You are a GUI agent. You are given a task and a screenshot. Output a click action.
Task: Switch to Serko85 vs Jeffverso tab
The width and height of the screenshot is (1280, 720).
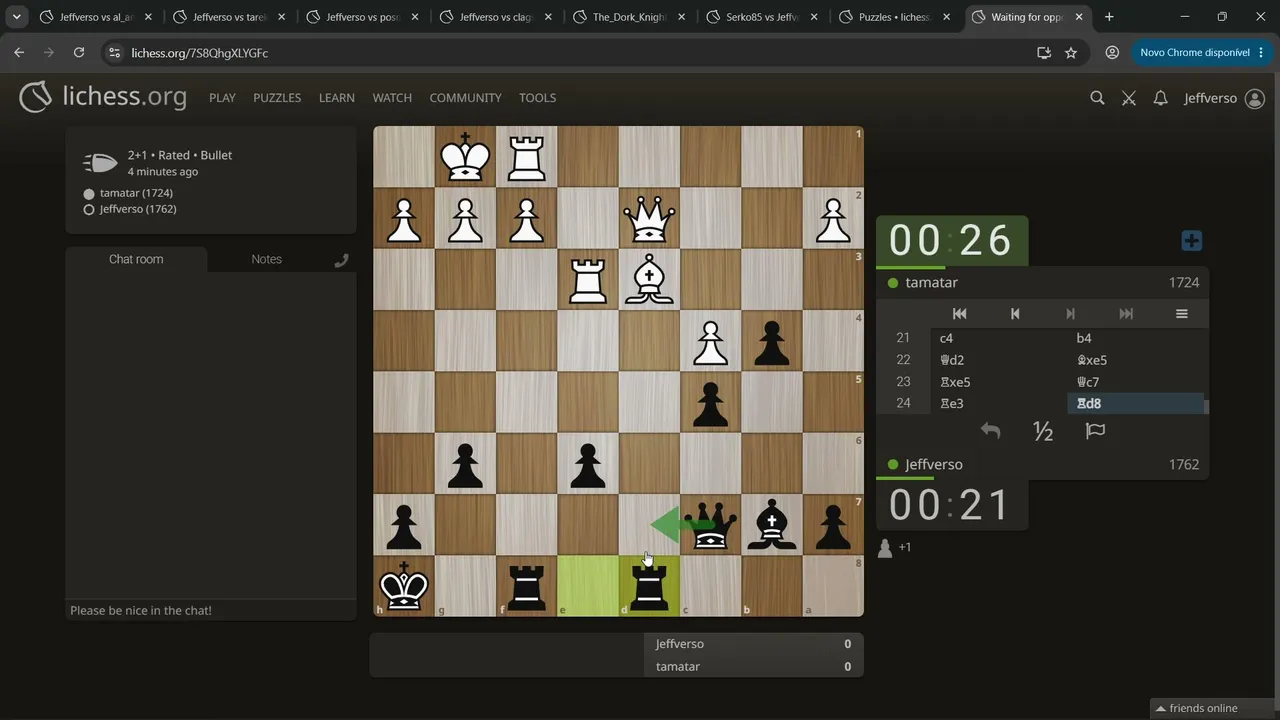[x=763, y=17]
